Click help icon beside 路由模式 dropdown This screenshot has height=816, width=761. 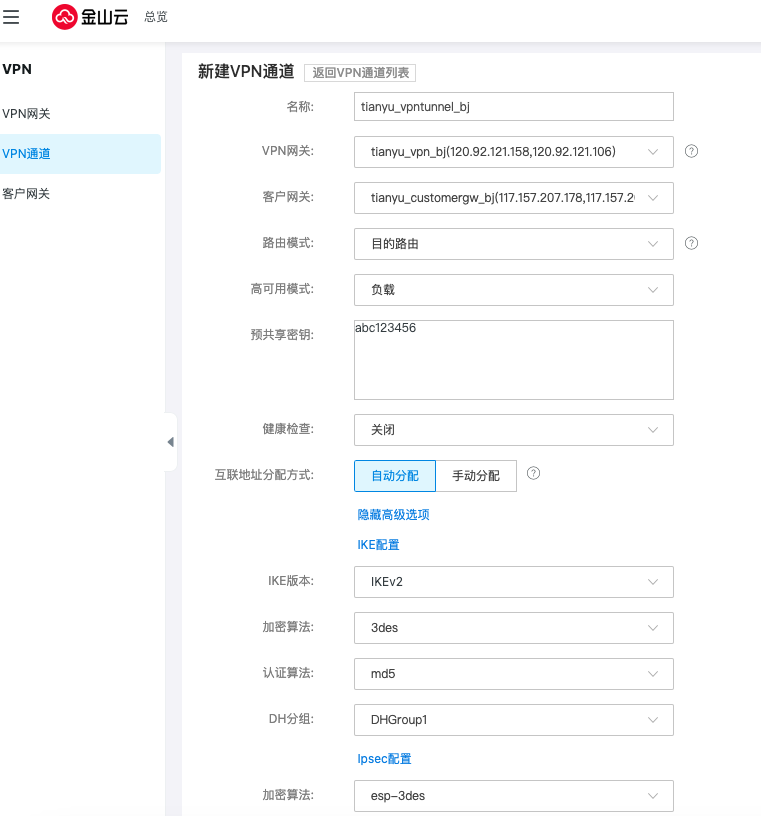click(691, 243)
